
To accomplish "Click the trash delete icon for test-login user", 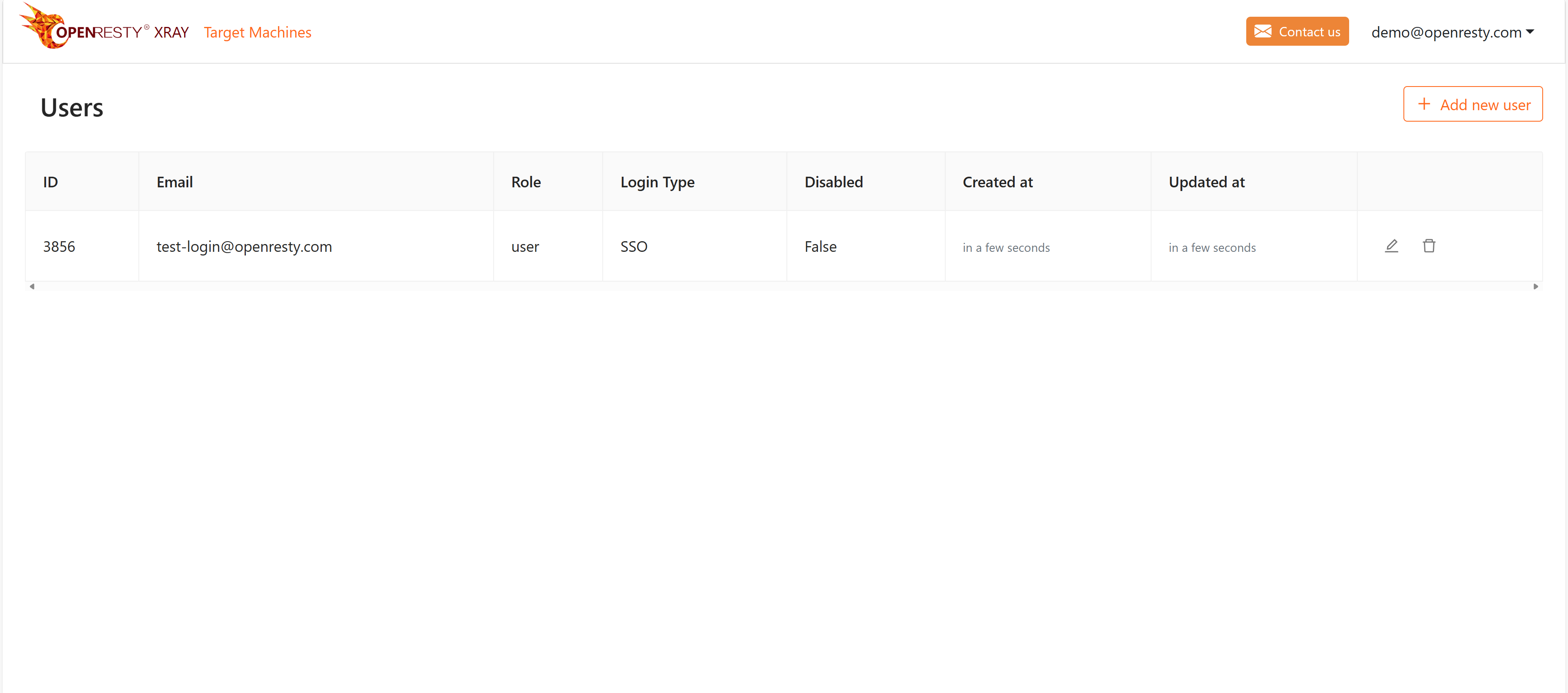I will tap(1429, 246).
